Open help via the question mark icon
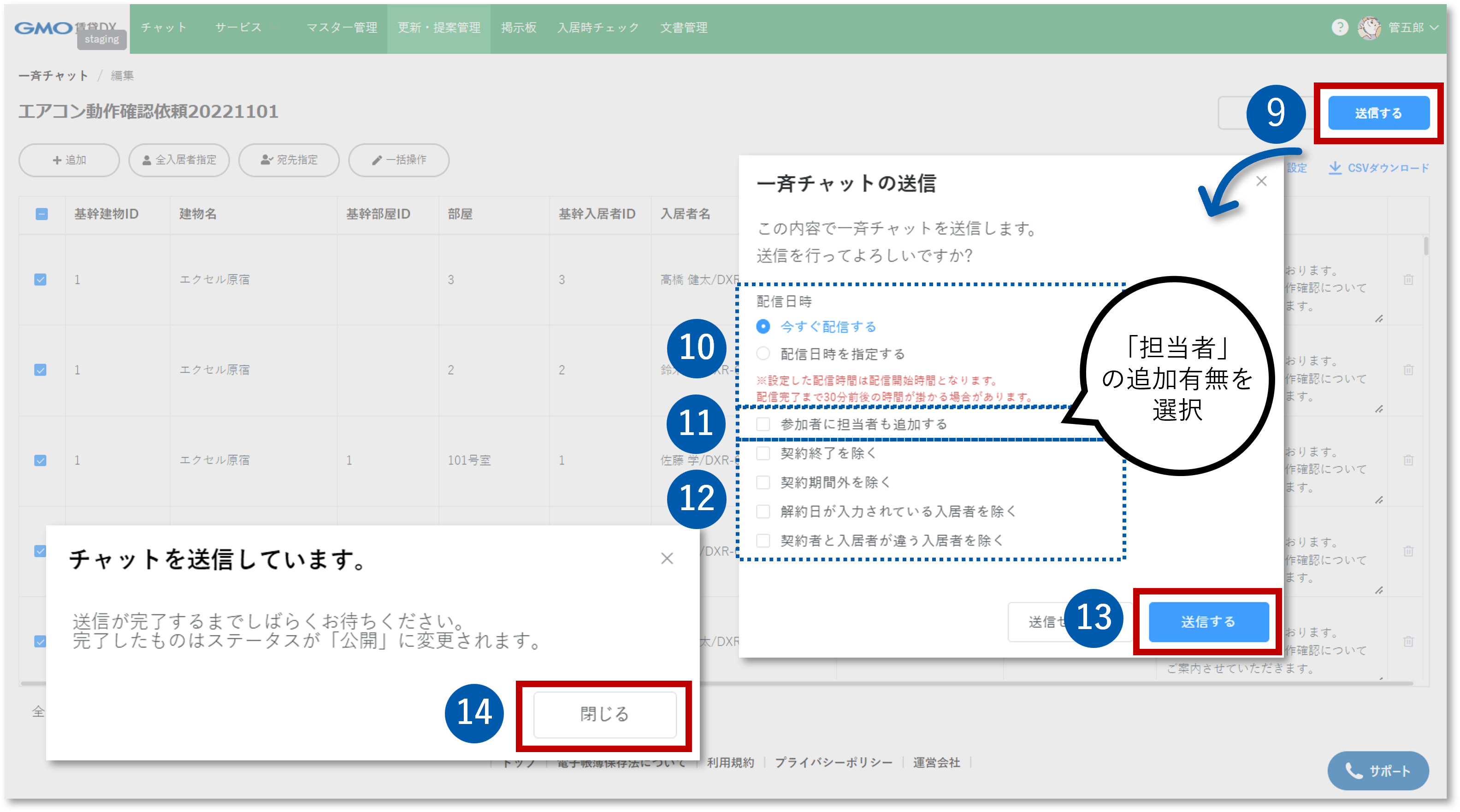 (x=1340, y=28)
